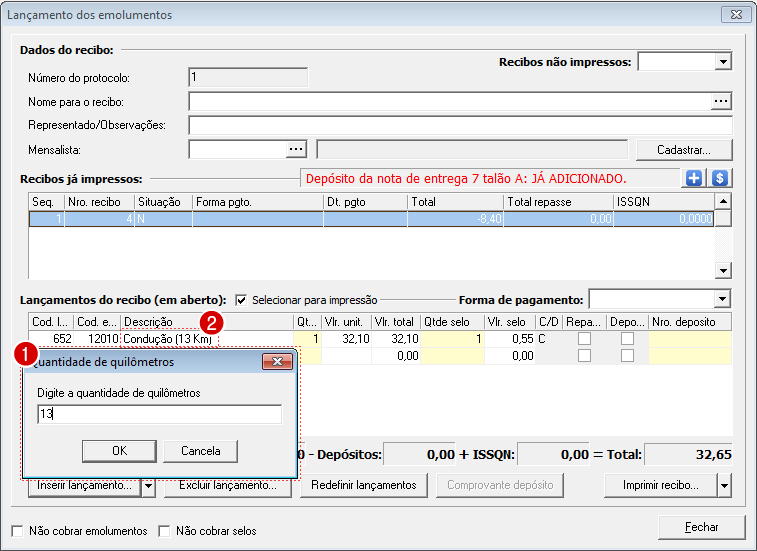Open Forma de pagamento dropdown
This screenshot has width=757, height=551.
[x=722, y=299]
